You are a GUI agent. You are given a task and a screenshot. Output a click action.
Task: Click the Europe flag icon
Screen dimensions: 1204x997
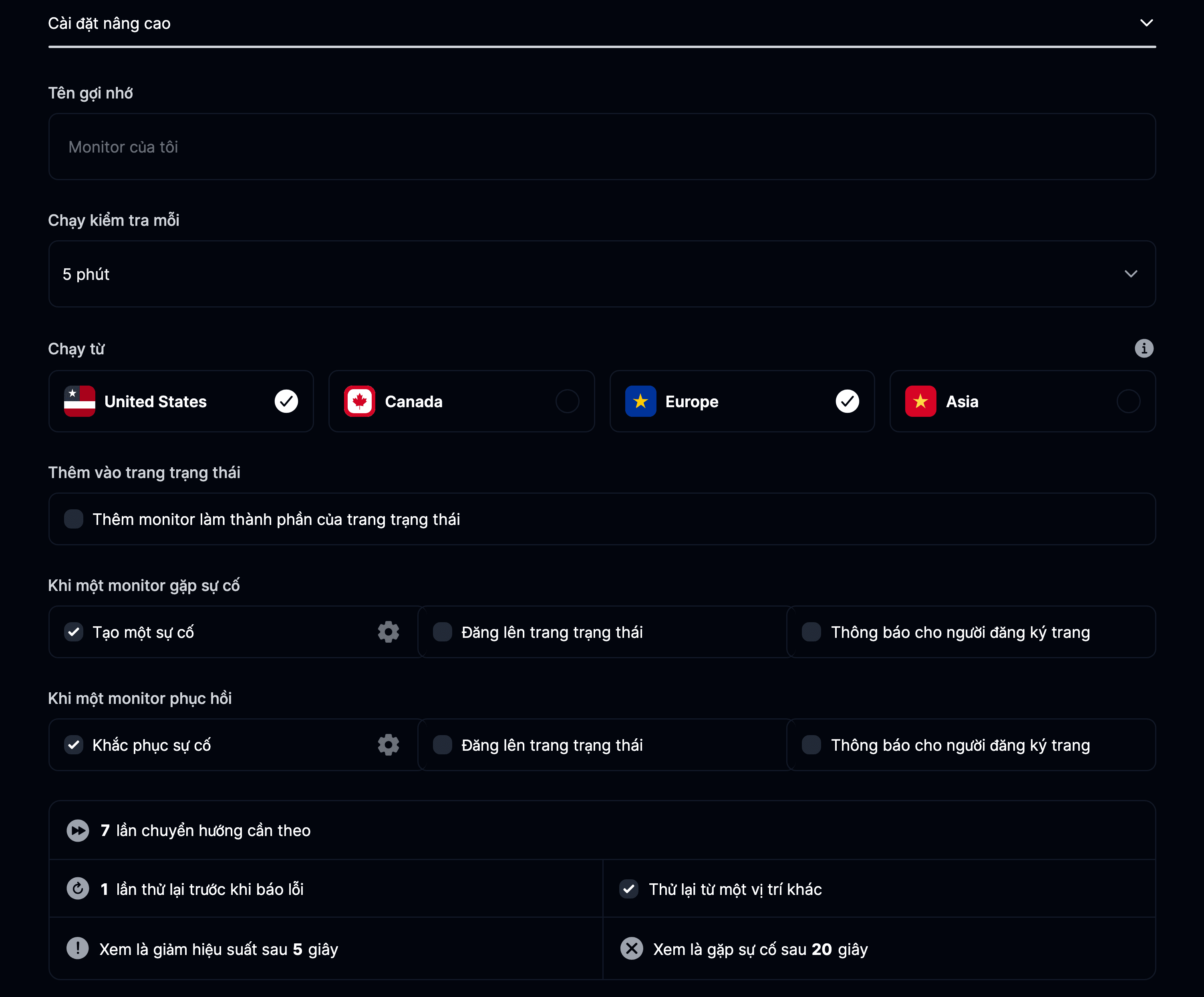[x=640, y=401]
